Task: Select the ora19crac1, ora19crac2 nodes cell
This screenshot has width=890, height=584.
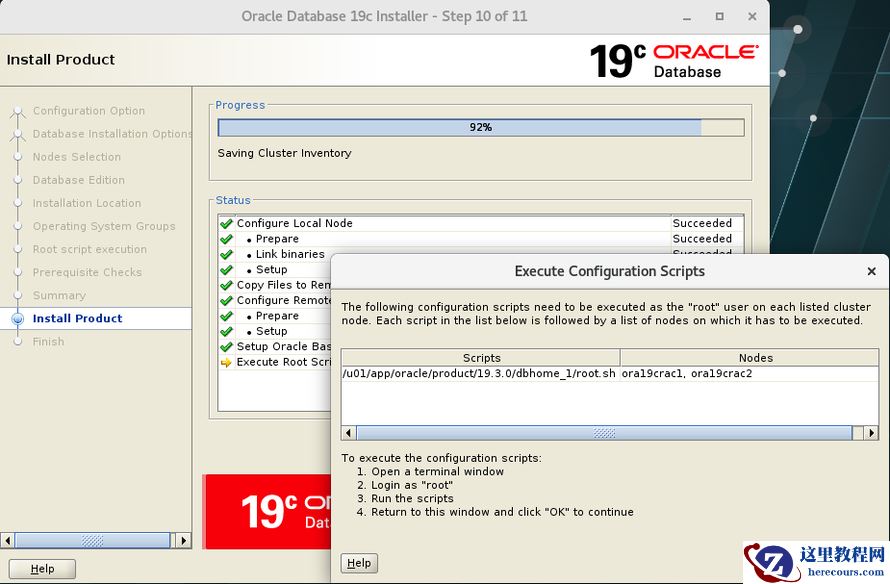Action: pos(749,373)
